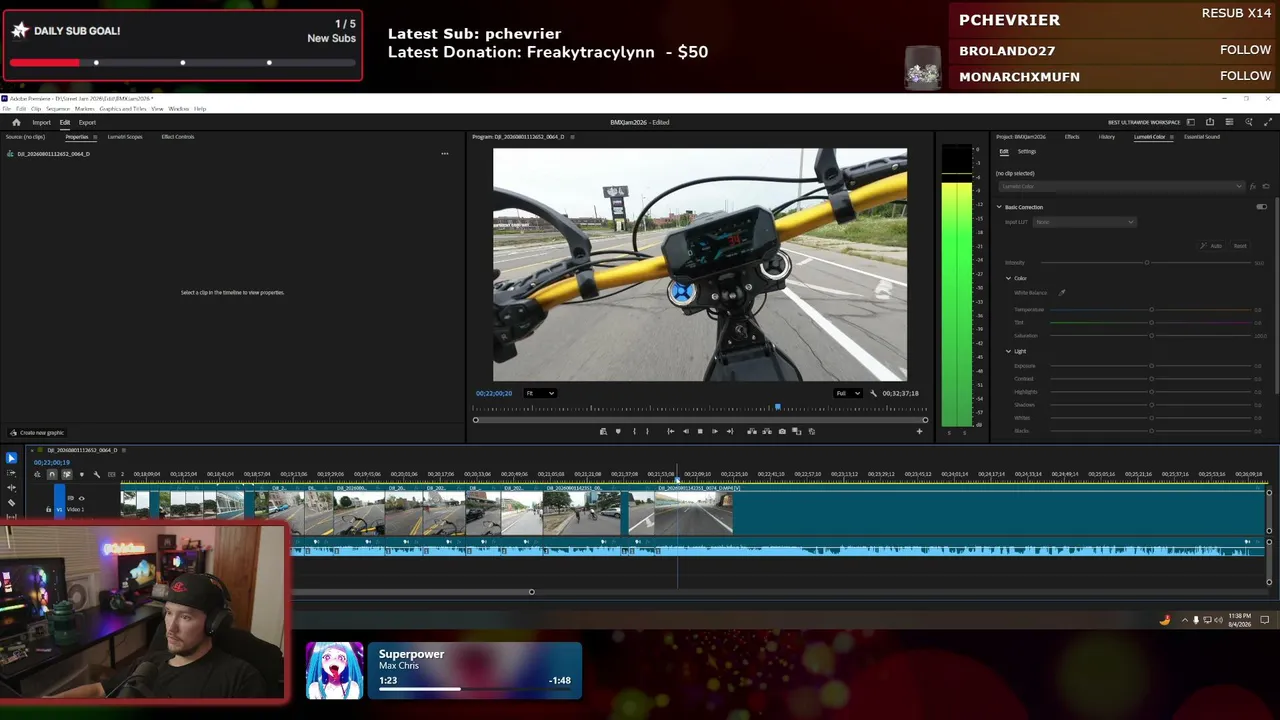
Task: Click the Program Monitor playhead marker
Action: (777, 408)
